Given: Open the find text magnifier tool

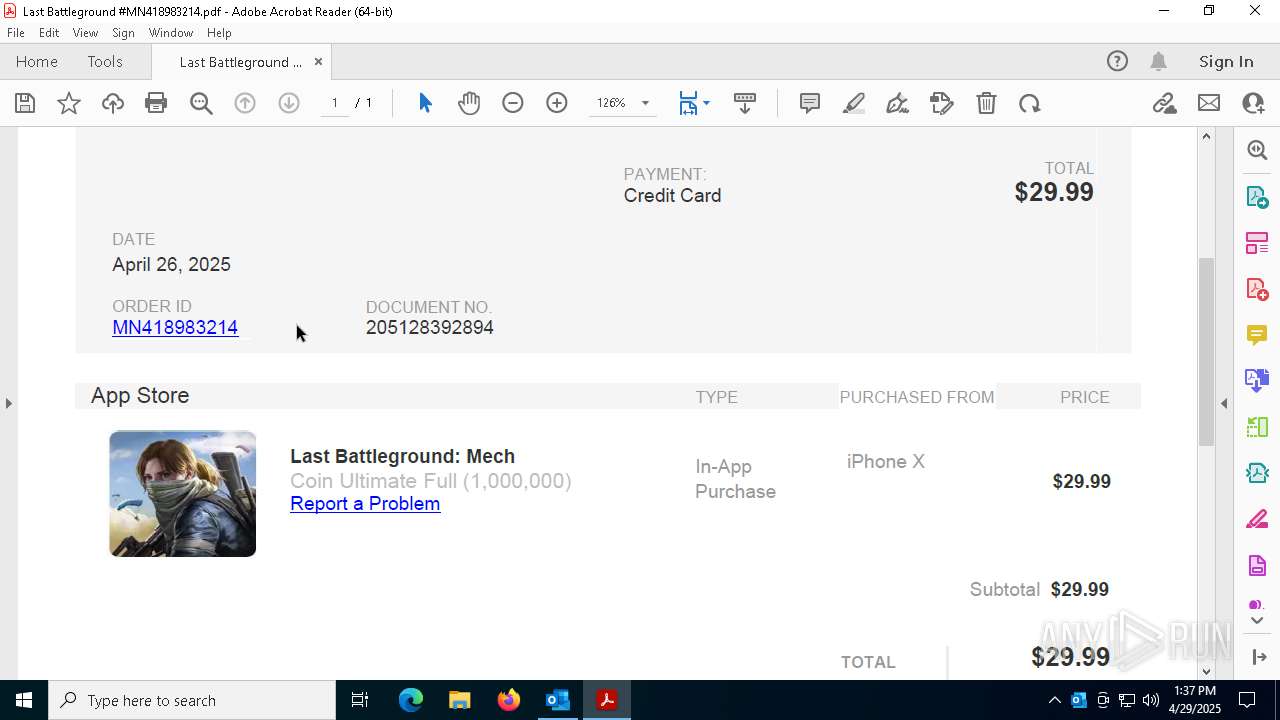Looking at the screenshot, I should coord(201,103).
